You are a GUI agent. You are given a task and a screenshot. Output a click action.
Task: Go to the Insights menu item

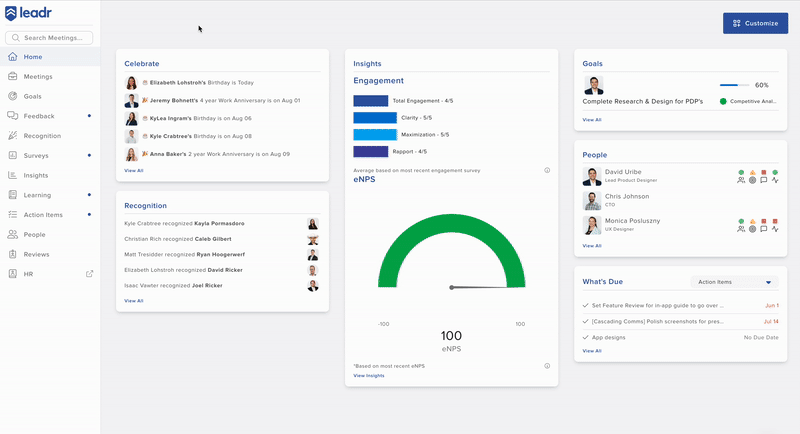pyautogui.click(x=36, y=175)
